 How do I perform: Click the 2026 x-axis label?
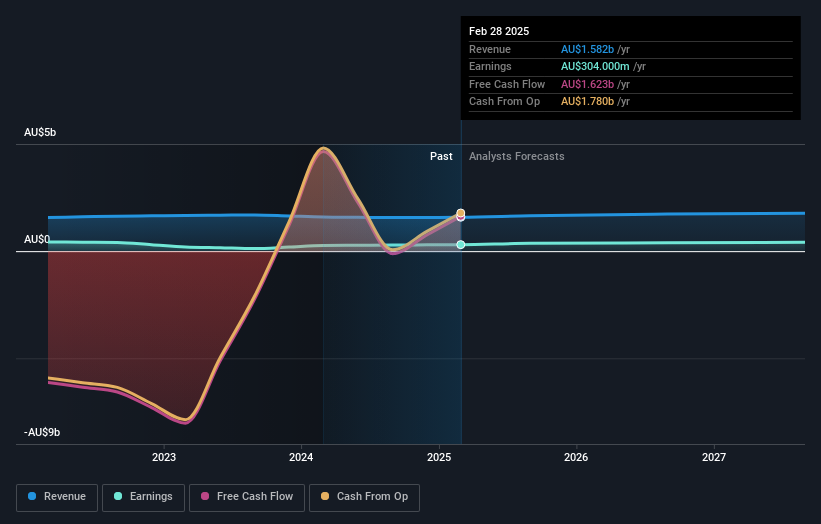576,457
